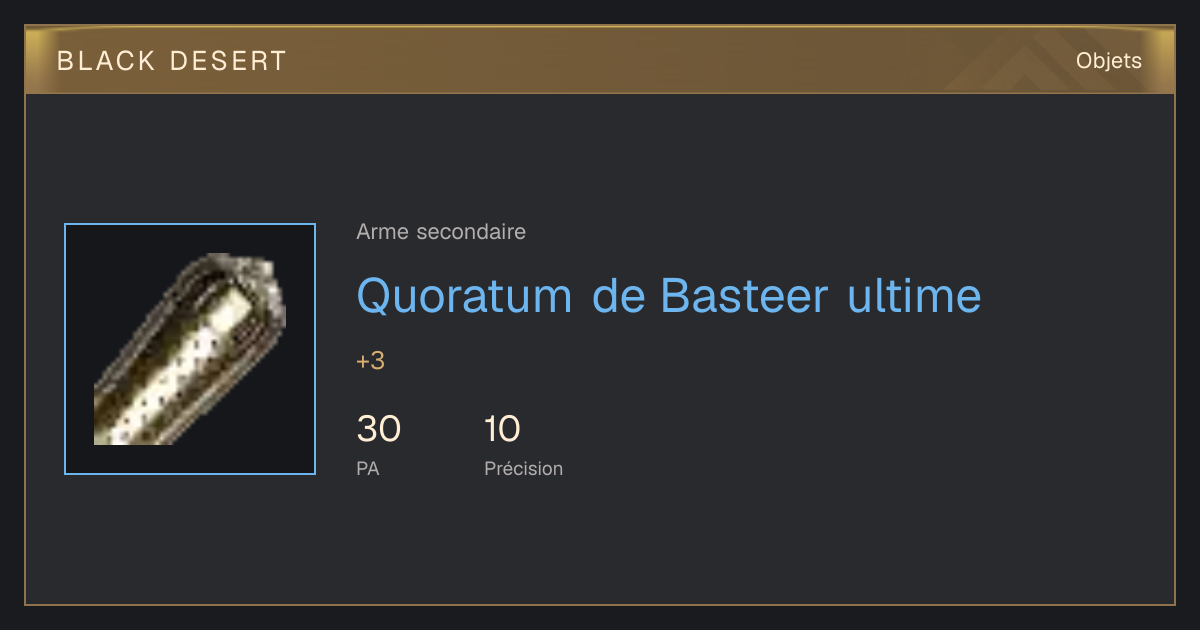Click the BLACK DESERT header title
1200x630 pixels.
tap(172, 61)
